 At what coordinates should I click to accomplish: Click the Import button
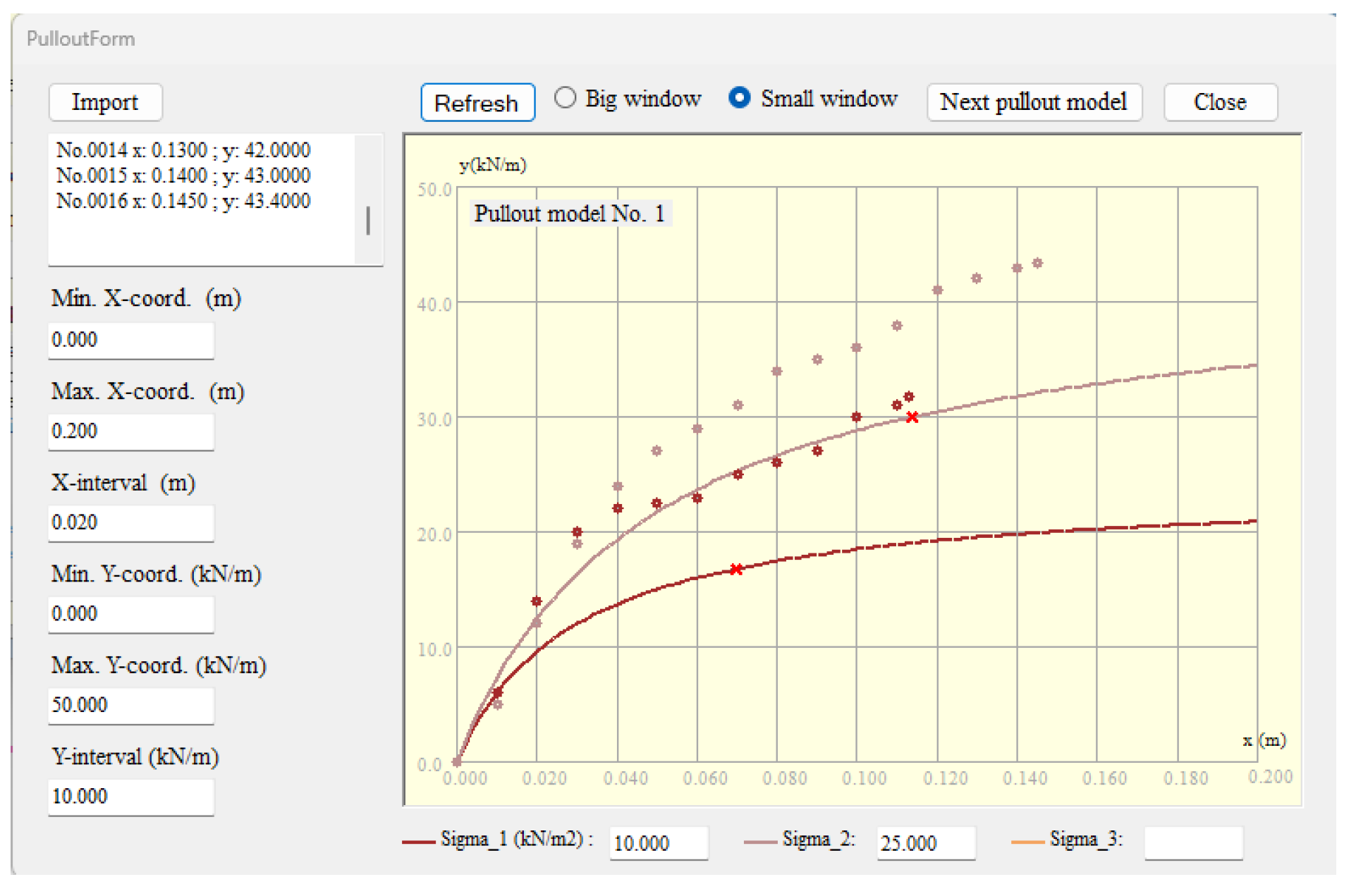point(105,102)
